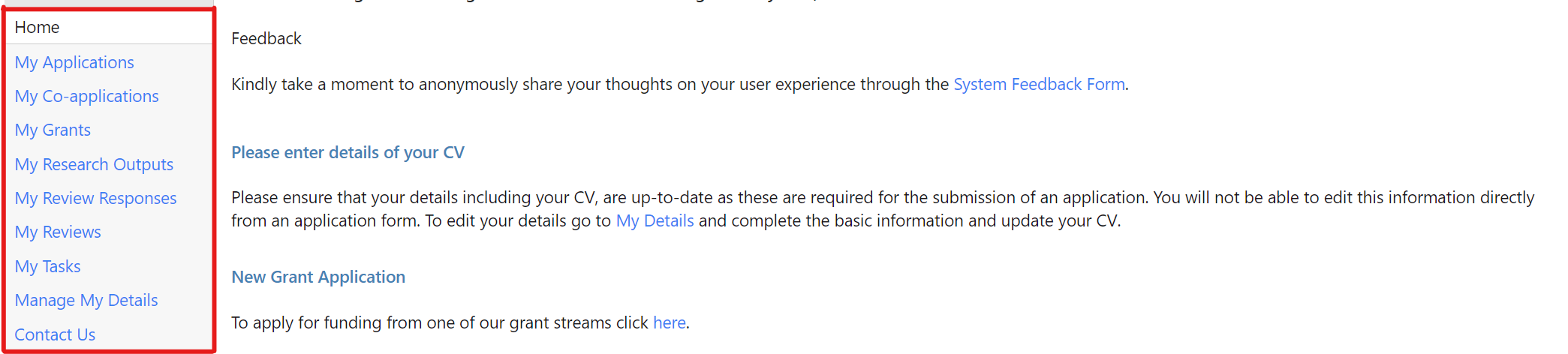
Task: Click the 'To apply for funding' sentence
Action: [x=435, y=322]
